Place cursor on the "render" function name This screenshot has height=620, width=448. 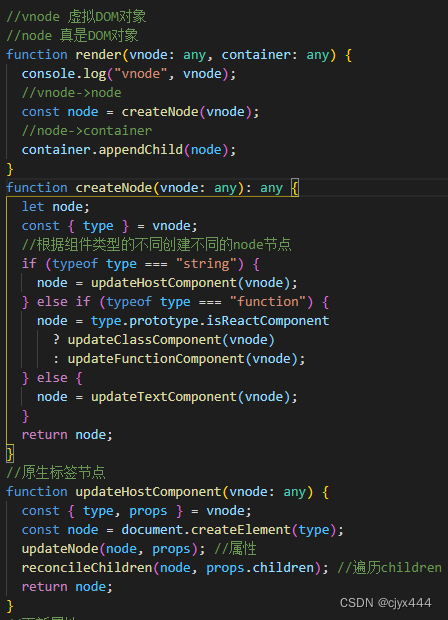98,55
